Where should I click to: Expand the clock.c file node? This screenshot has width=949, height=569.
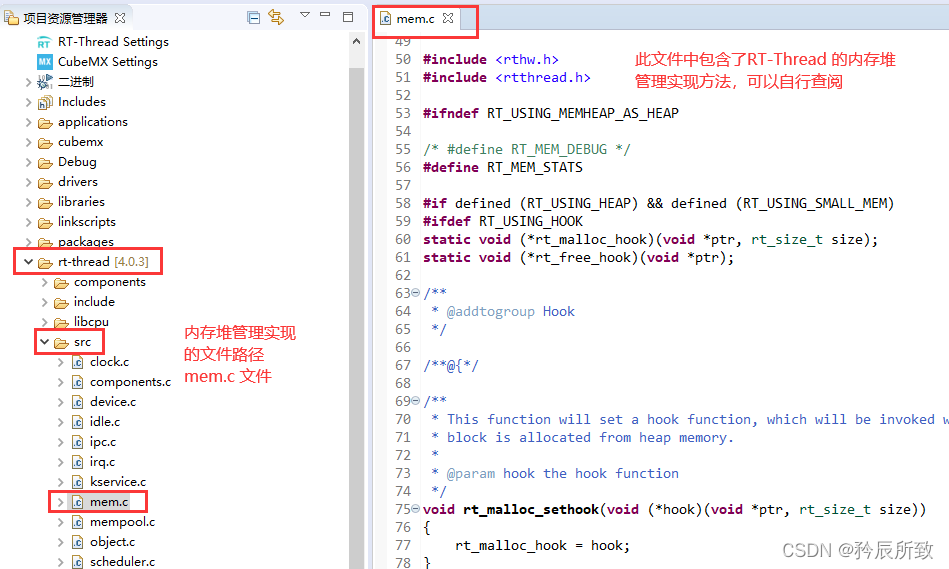(x=60, y=363)
